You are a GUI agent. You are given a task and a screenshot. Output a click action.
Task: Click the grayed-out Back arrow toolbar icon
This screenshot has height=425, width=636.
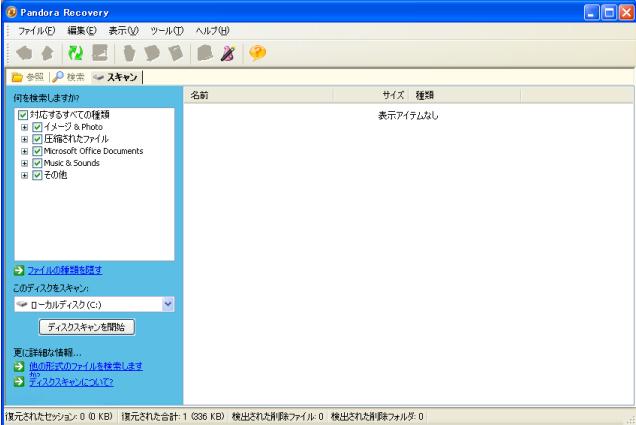coord(24,53)
